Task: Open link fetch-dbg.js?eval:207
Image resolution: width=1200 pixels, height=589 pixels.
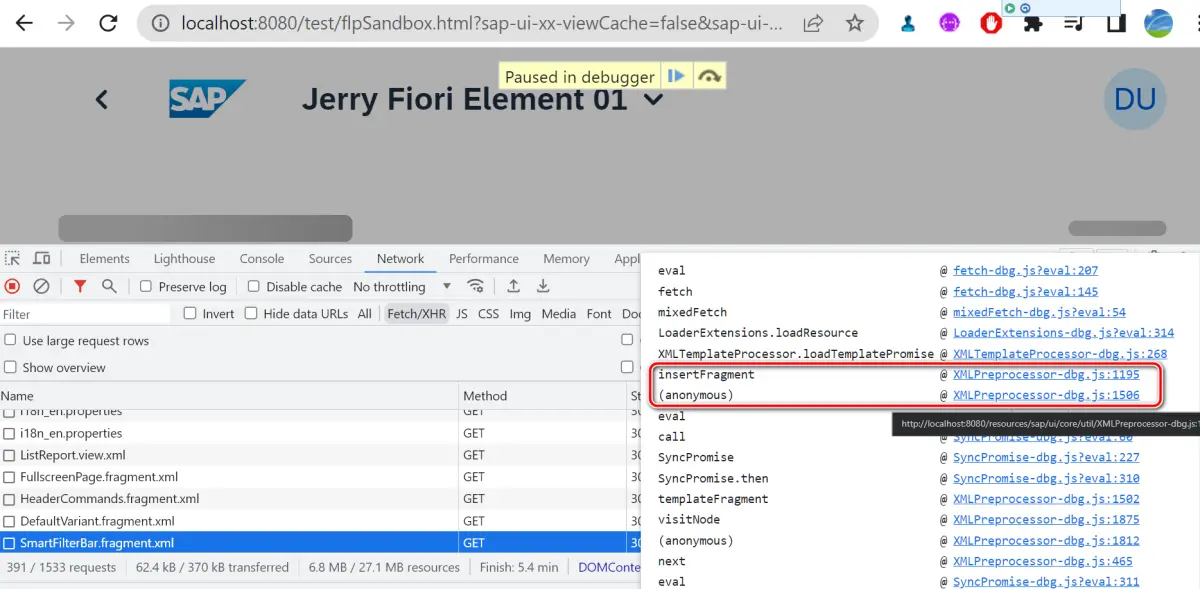Action: pos(1025,270)
